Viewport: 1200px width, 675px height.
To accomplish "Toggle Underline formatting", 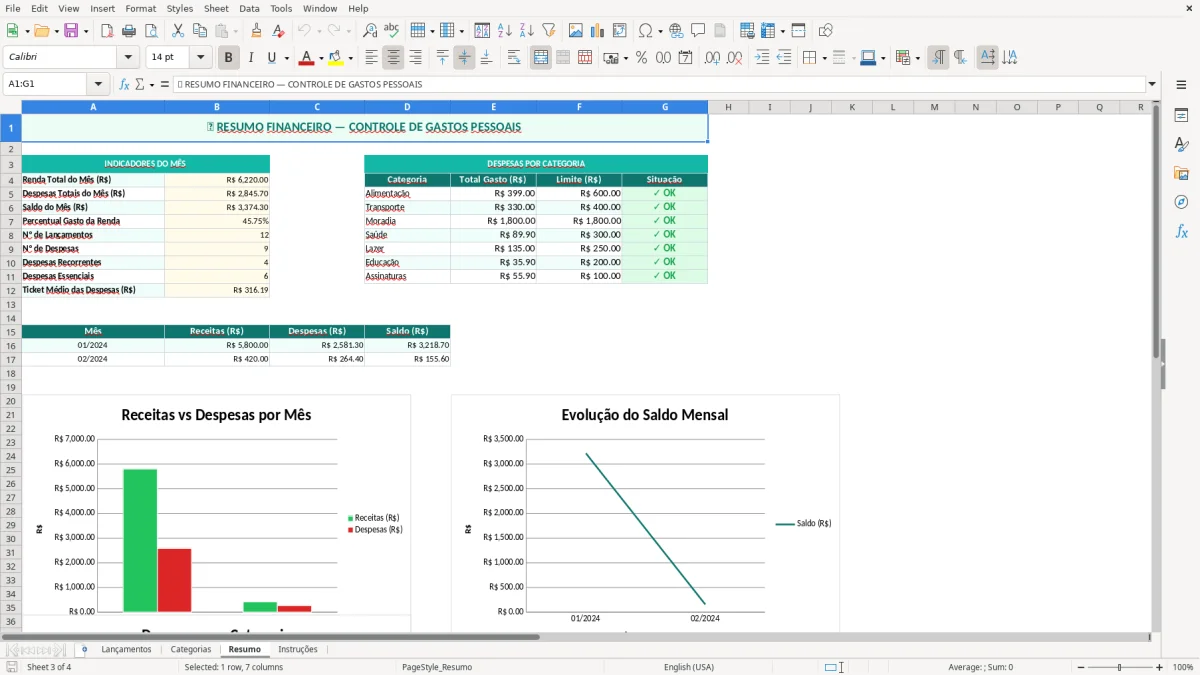I will (271, 58).
